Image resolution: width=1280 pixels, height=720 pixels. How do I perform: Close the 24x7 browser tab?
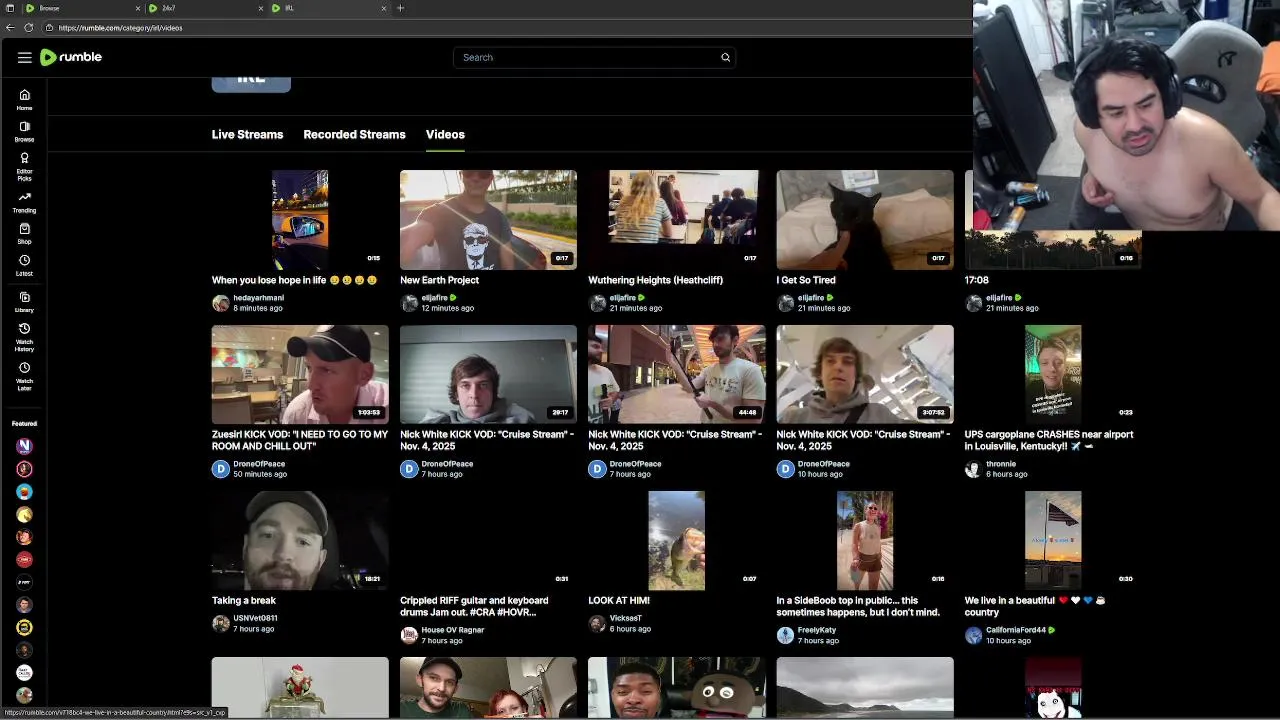coord(261,8)
